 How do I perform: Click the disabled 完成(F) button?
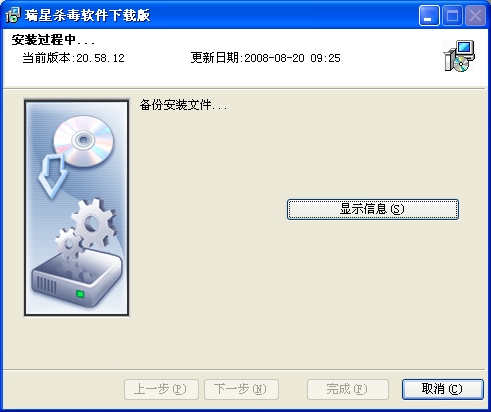(348, 389)
